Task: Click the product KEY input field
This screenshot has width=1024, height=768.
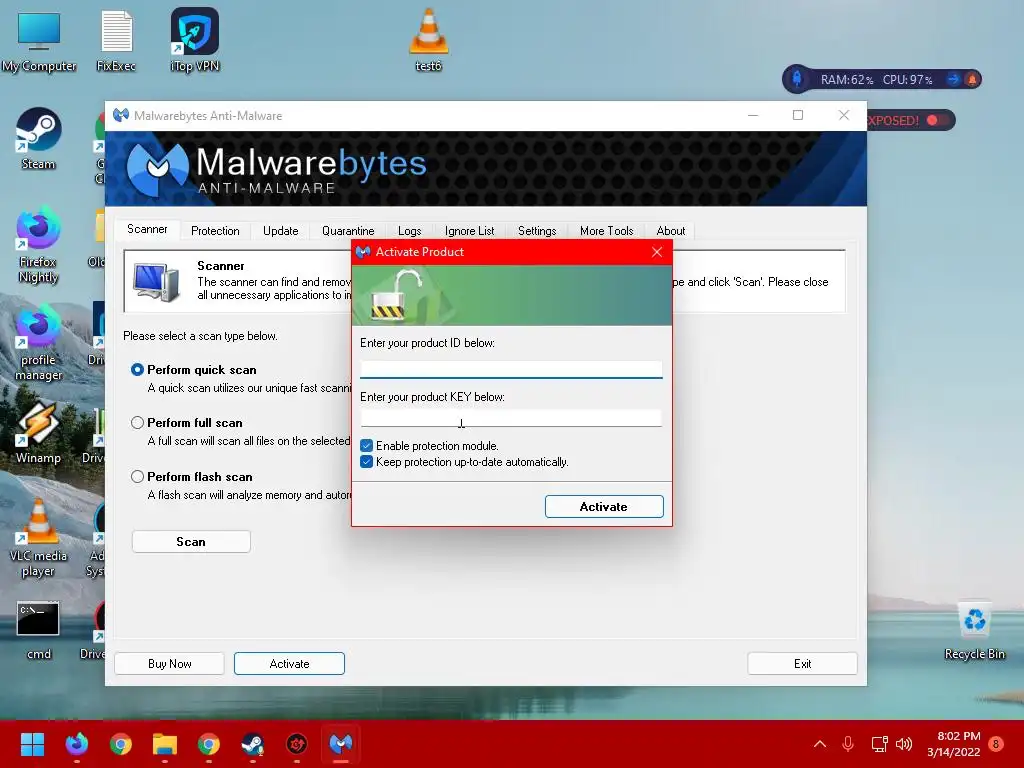Action: click(511, 418)
